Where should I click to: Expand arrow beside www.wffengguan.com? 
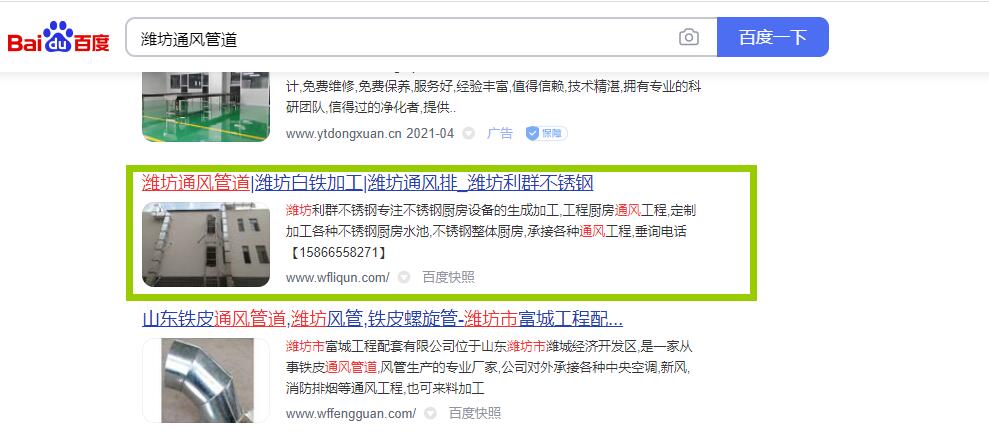(x=430, y=414)
